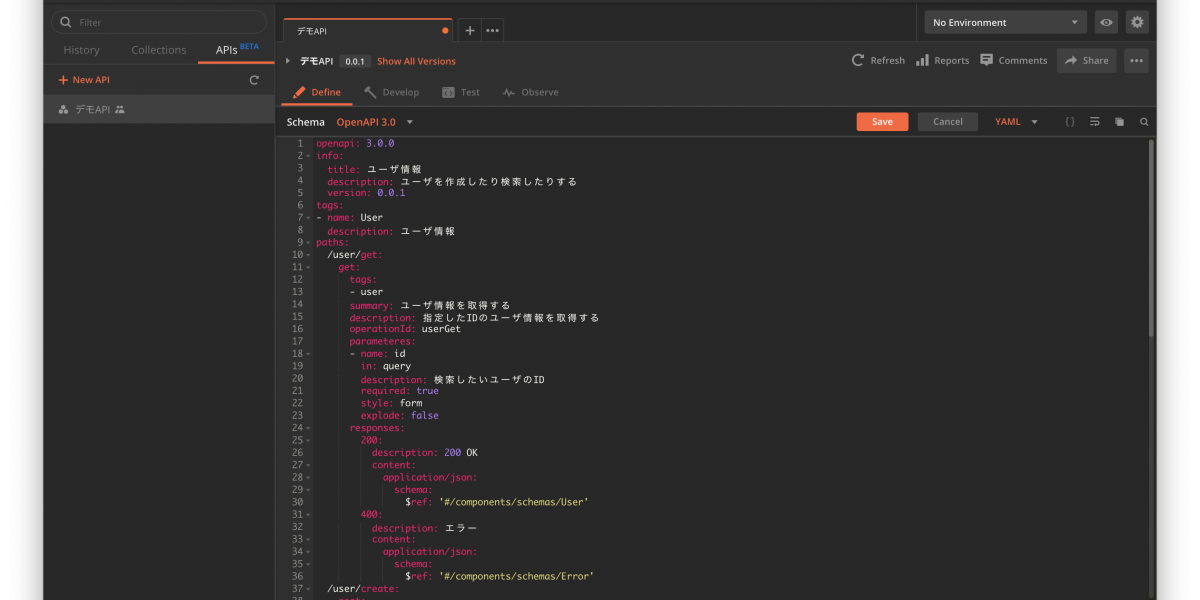1200x600 pixels.
Task: Collapse the info block at line 2
Action: coord(308,156)
